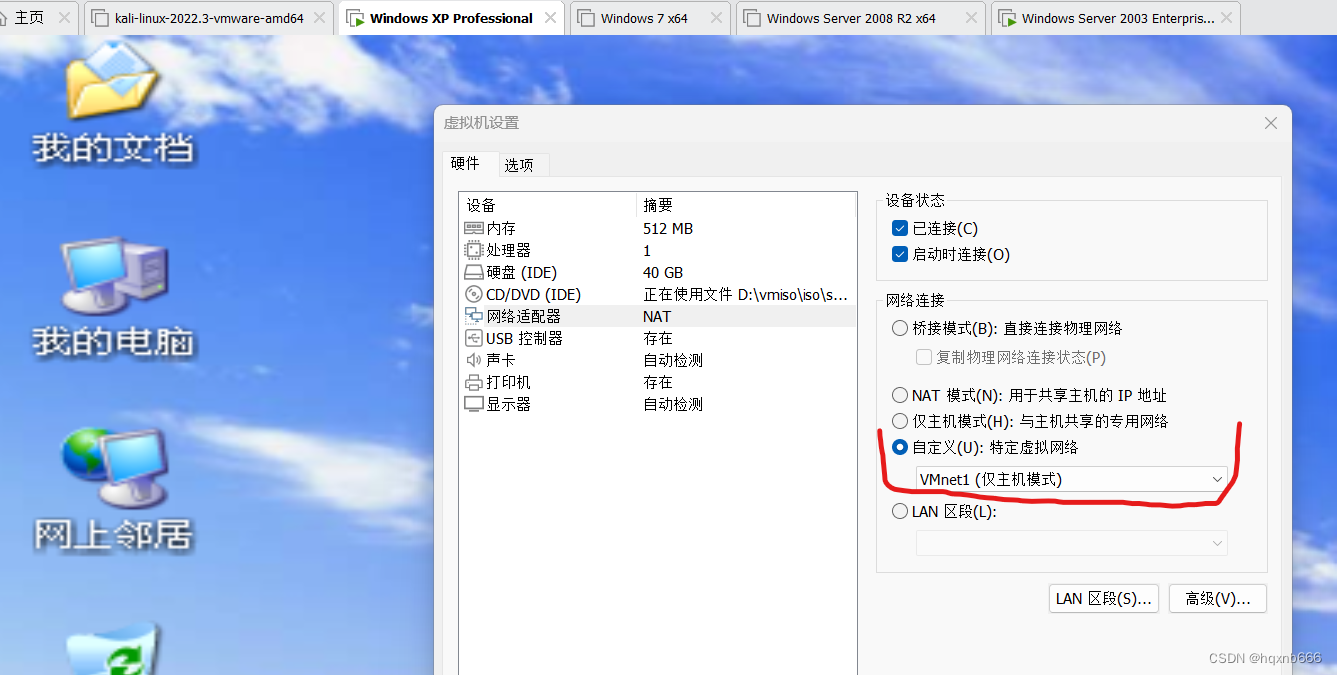Screen dimensions: 1337x675
Task: Close the virtual machine settings dialog
Action: point(1271,123)
